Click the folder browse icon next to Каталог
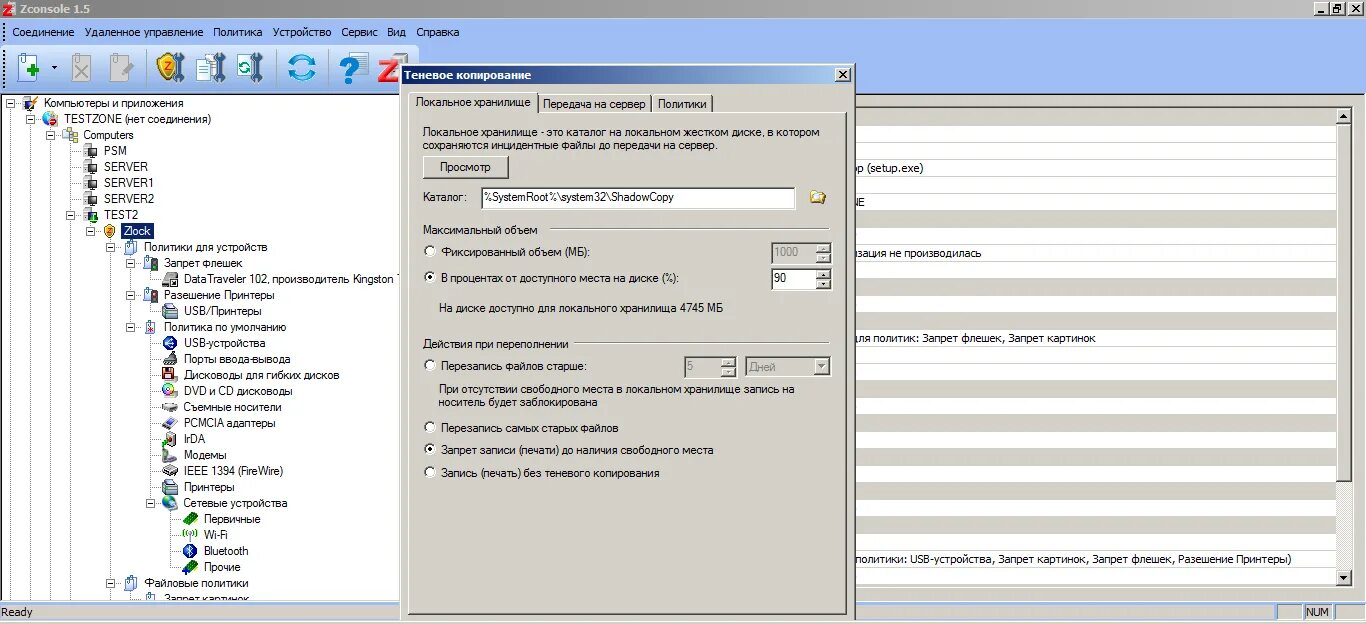1366x624 pixels. point(817,197)
